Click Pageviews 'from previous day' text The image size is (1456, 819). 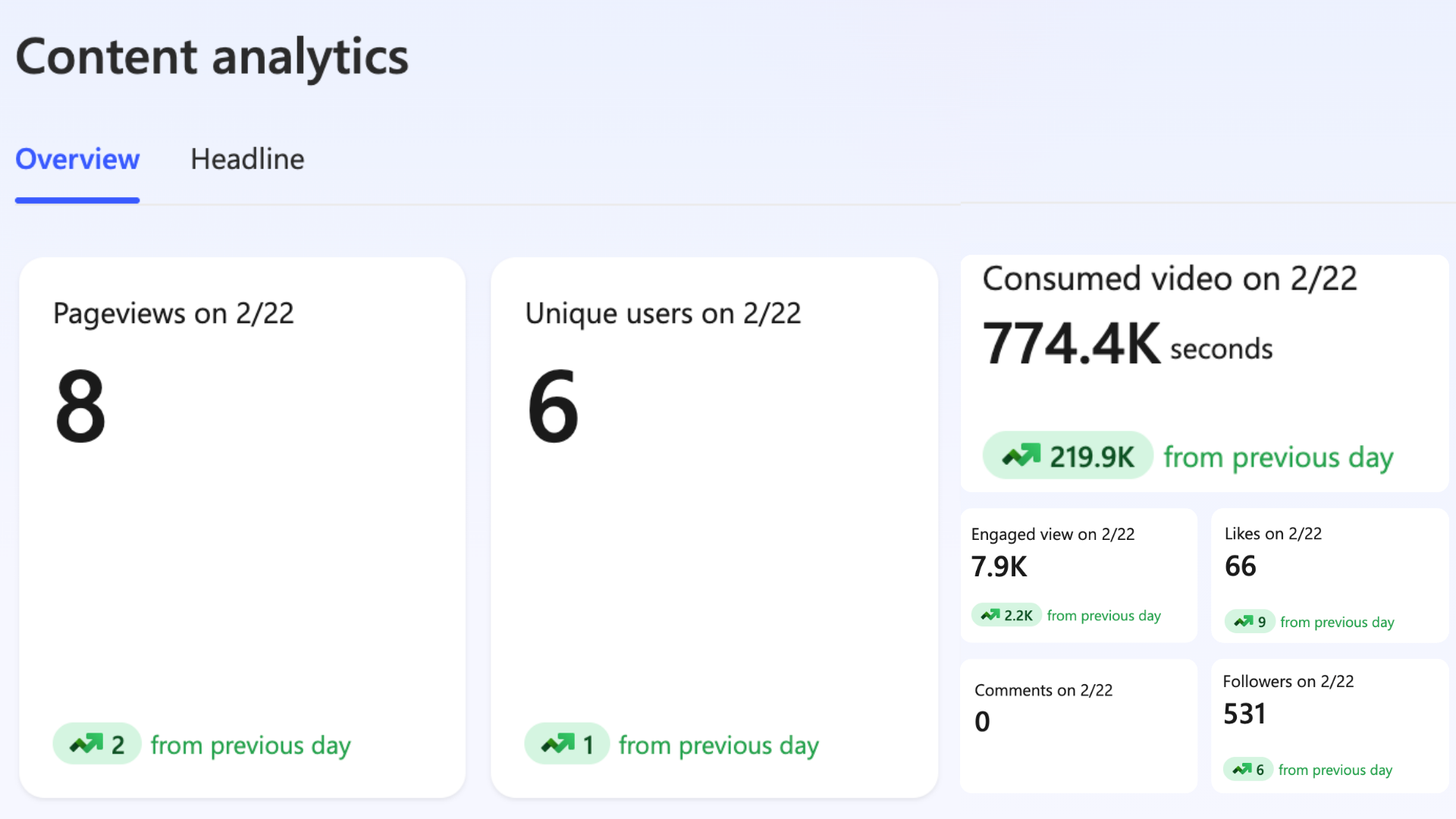pyautogui.click(x=250, y=745)
